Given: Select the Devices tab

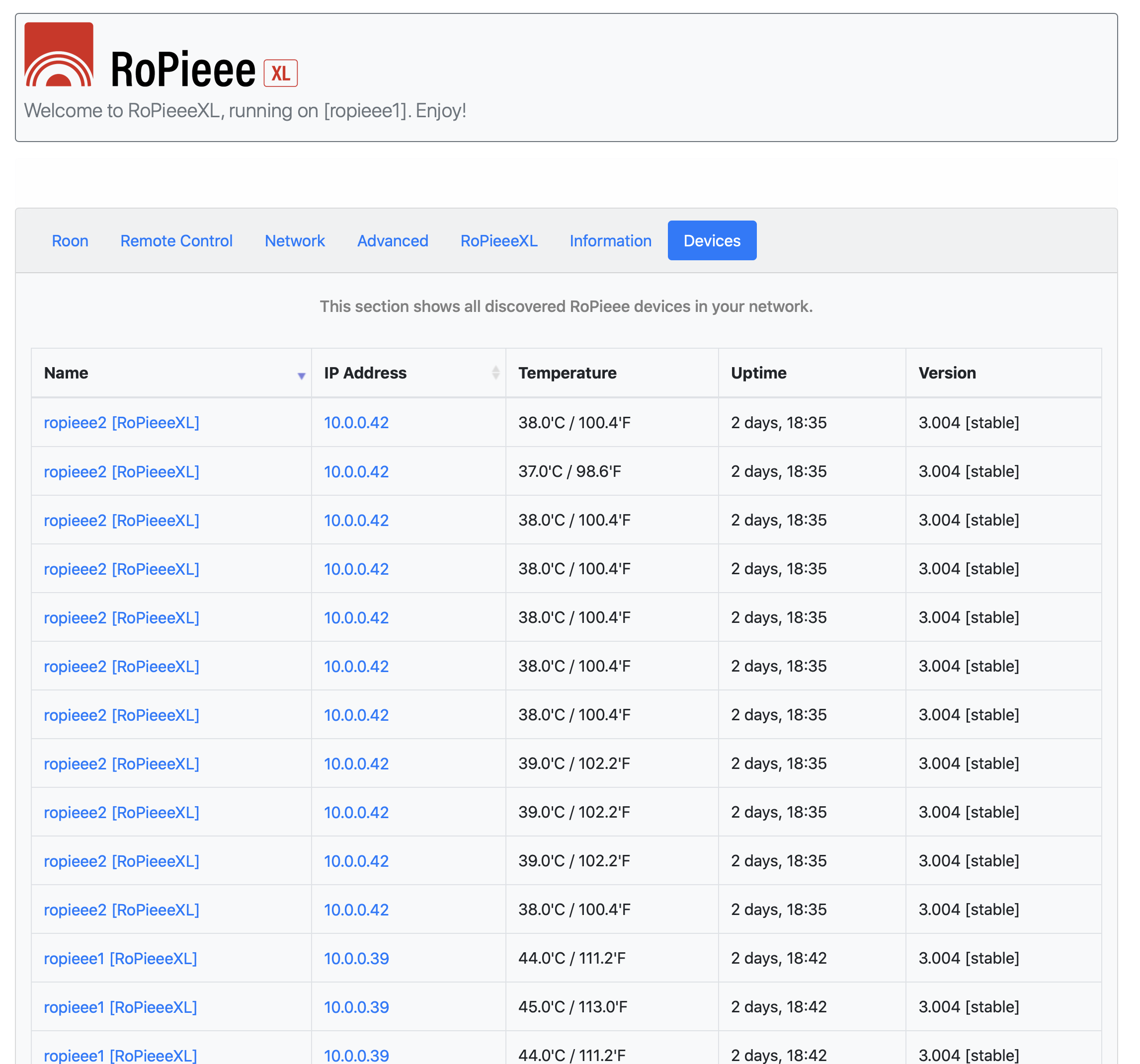Looking at the screenshot, I should pos(712,241).
